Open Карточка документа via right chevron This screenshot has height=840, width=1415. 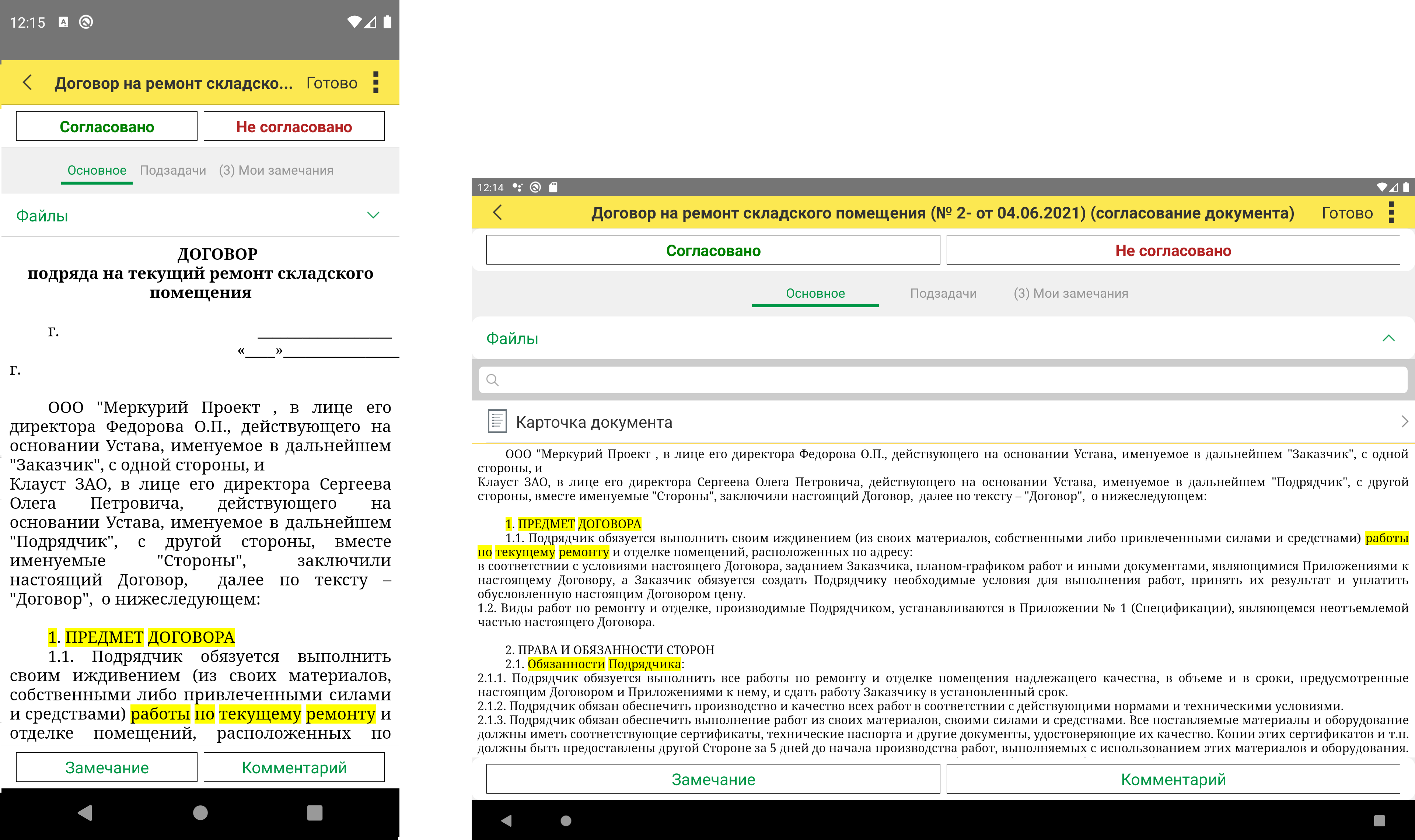(1404, 422)
